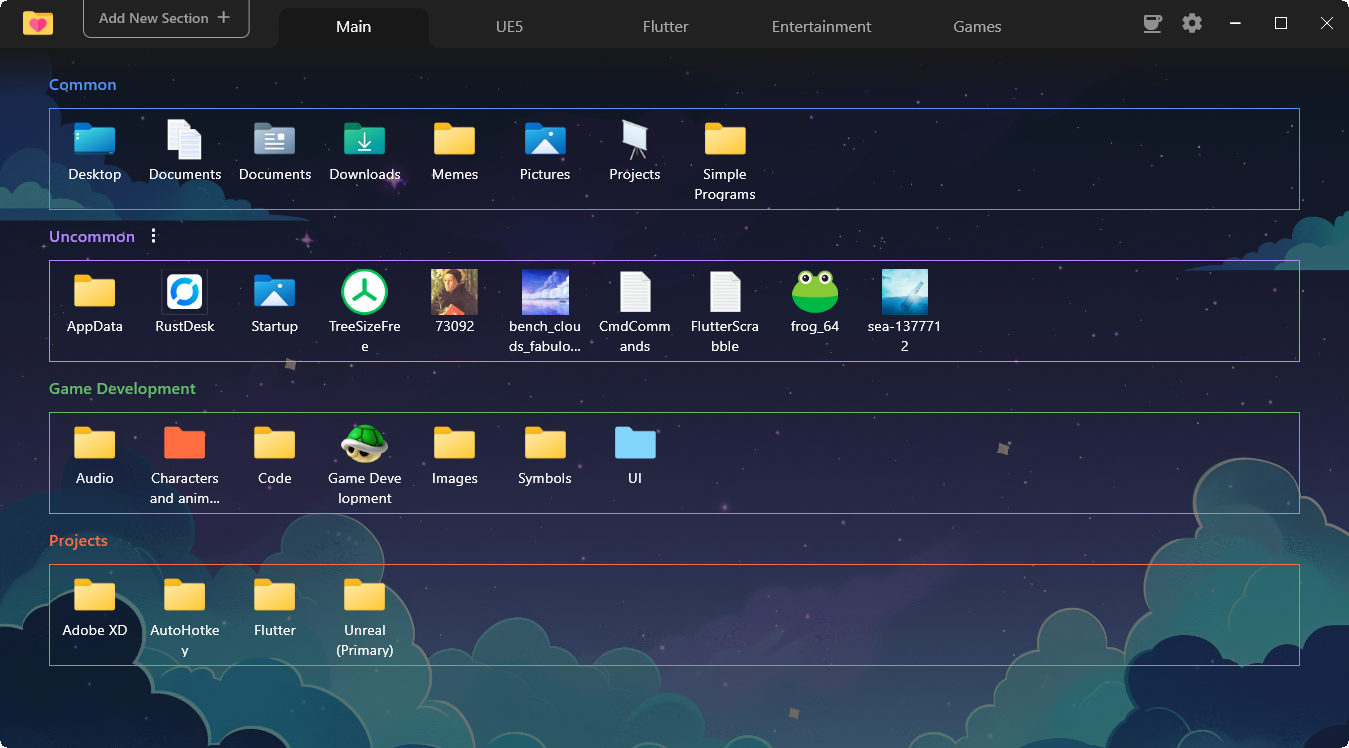Open the CmdCommands file
The image size is (1349, 748).
(x=635, y=312)
